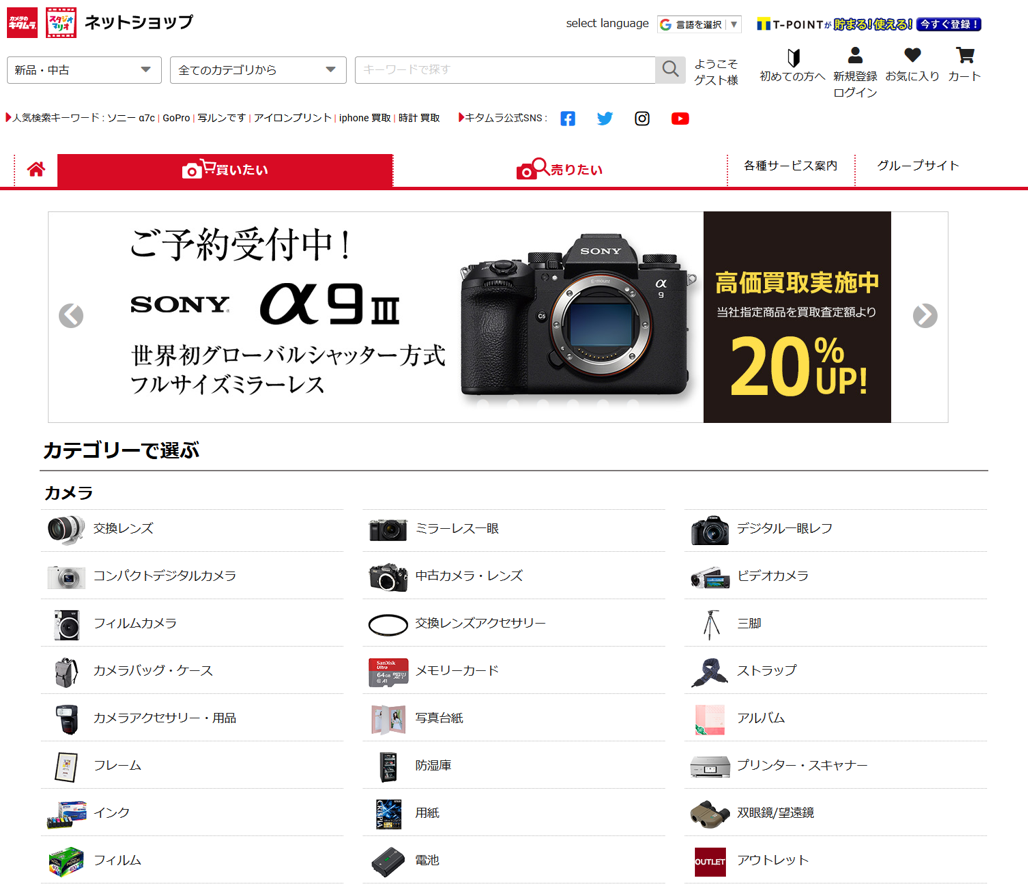Open グループサイト menu

918,166
